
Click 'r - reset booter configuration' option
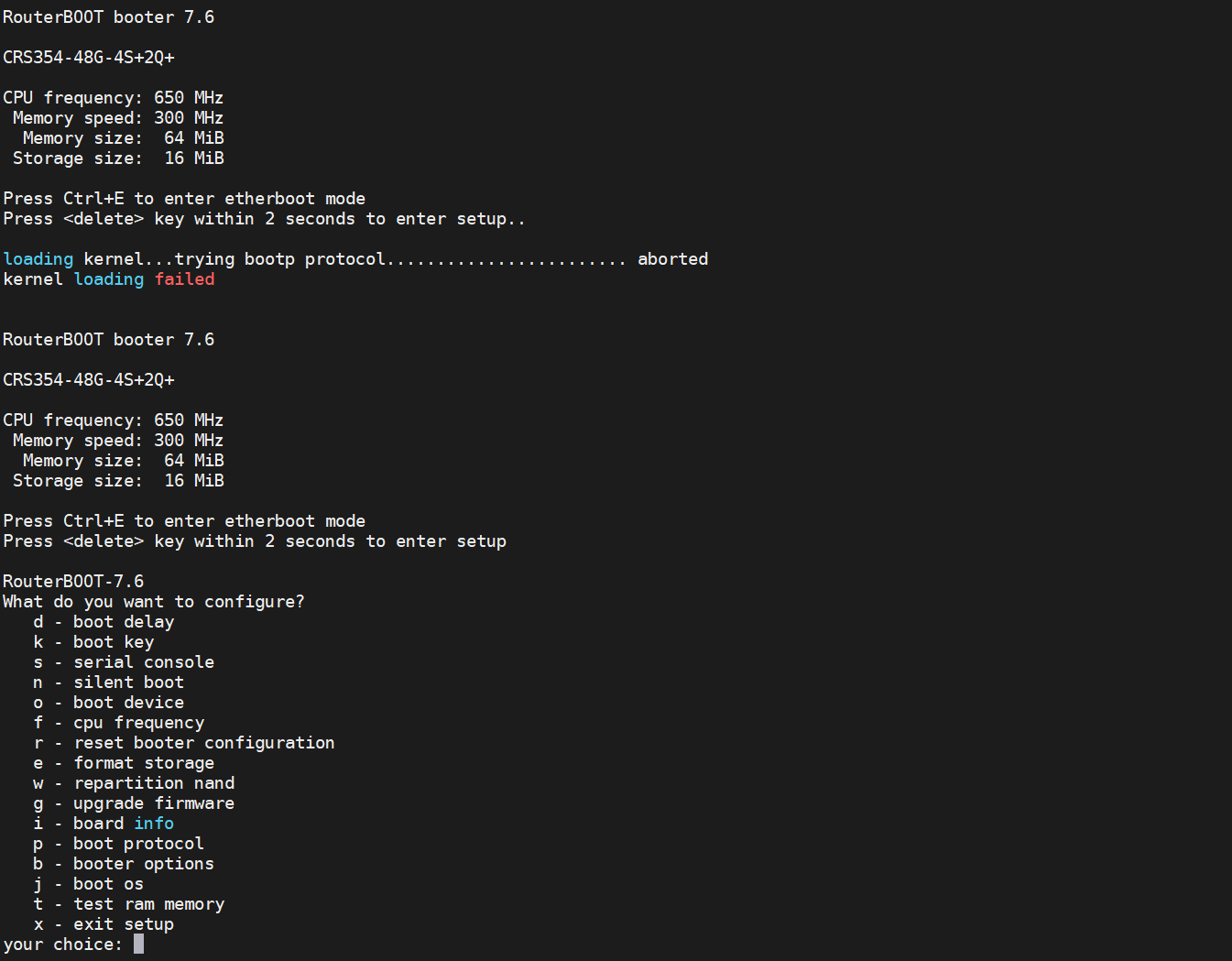tap(183, 743)
